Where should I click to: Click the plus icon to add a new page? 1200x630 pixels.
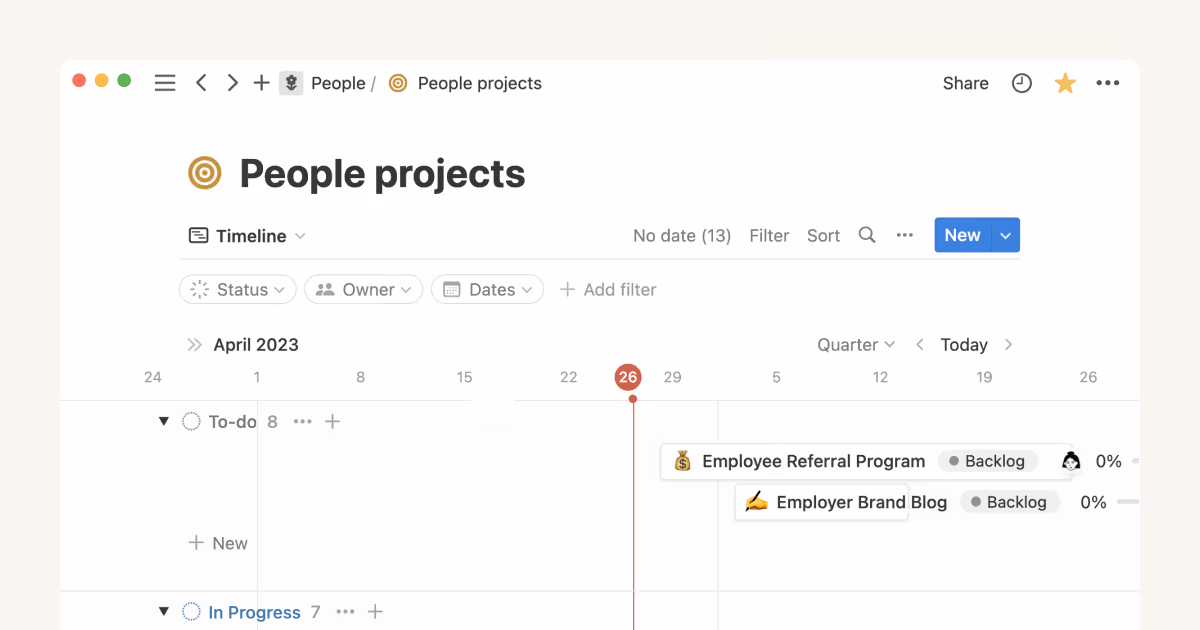click(x=261, y=83)
